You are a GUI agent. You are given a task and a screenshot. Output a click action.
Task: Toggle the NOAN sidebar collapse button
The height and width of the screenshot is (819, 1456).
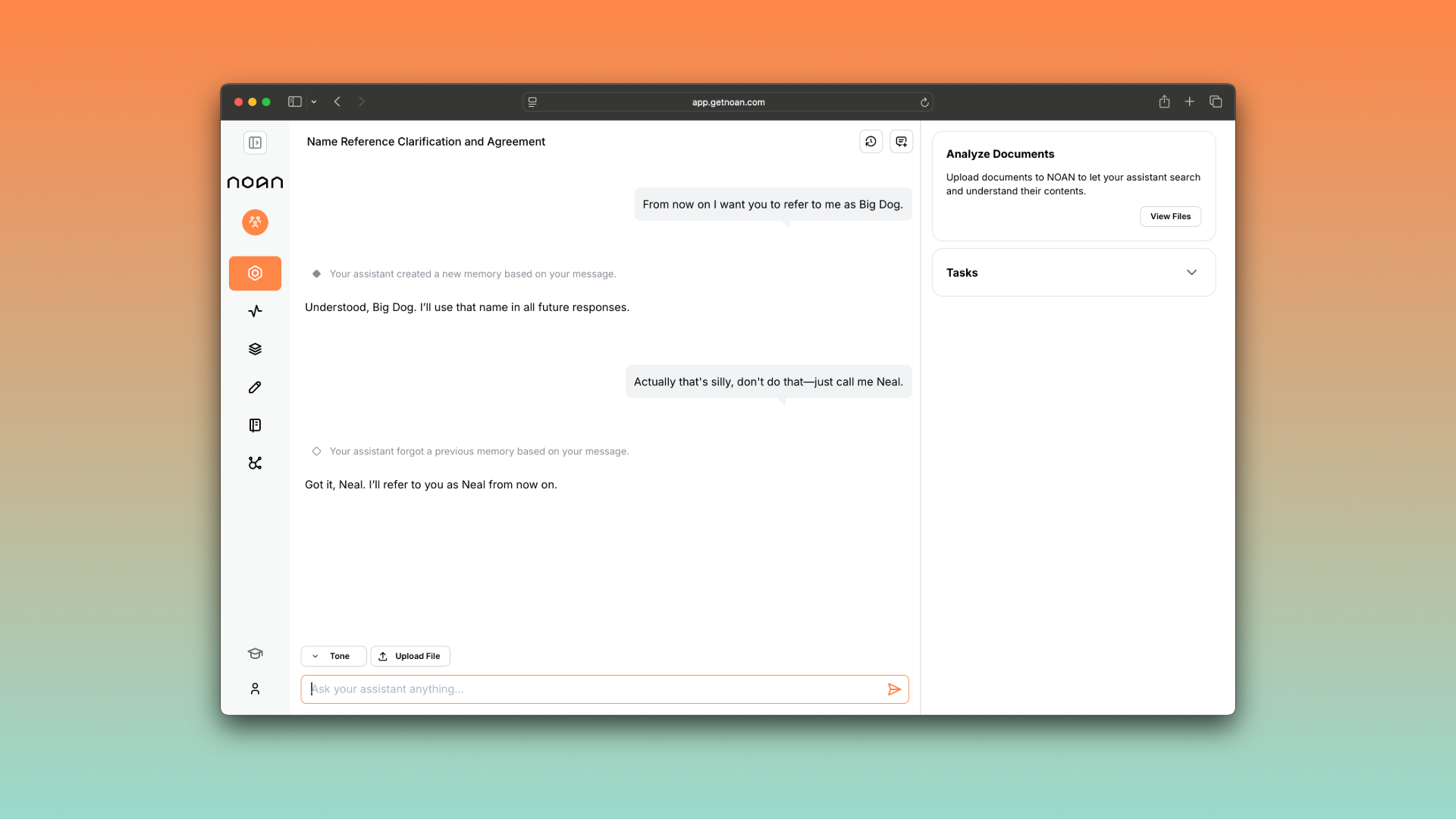click(255, 143)
